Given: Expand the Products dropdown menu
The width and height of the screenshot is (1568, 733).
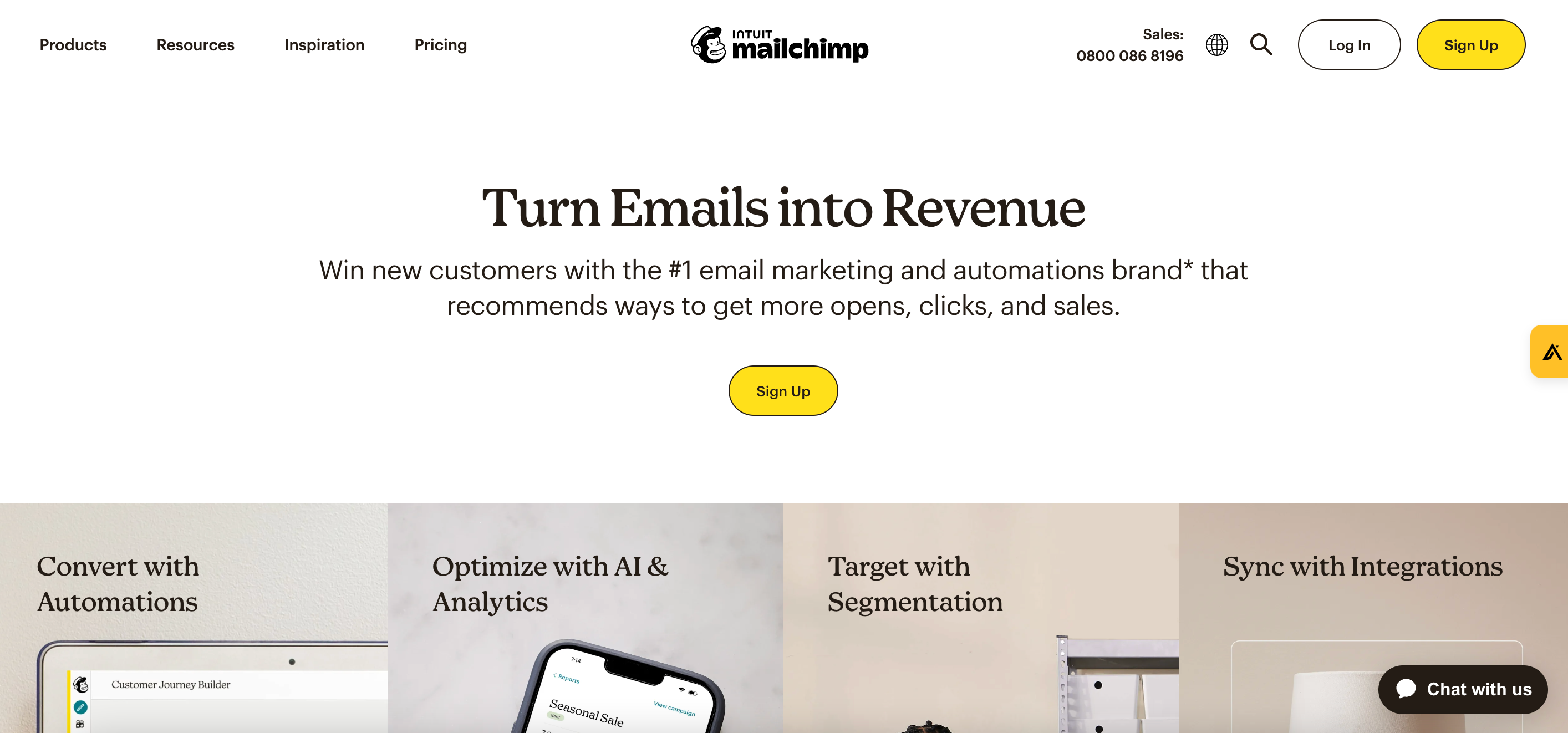Looking at the screenshot, I should coord(73,44).
